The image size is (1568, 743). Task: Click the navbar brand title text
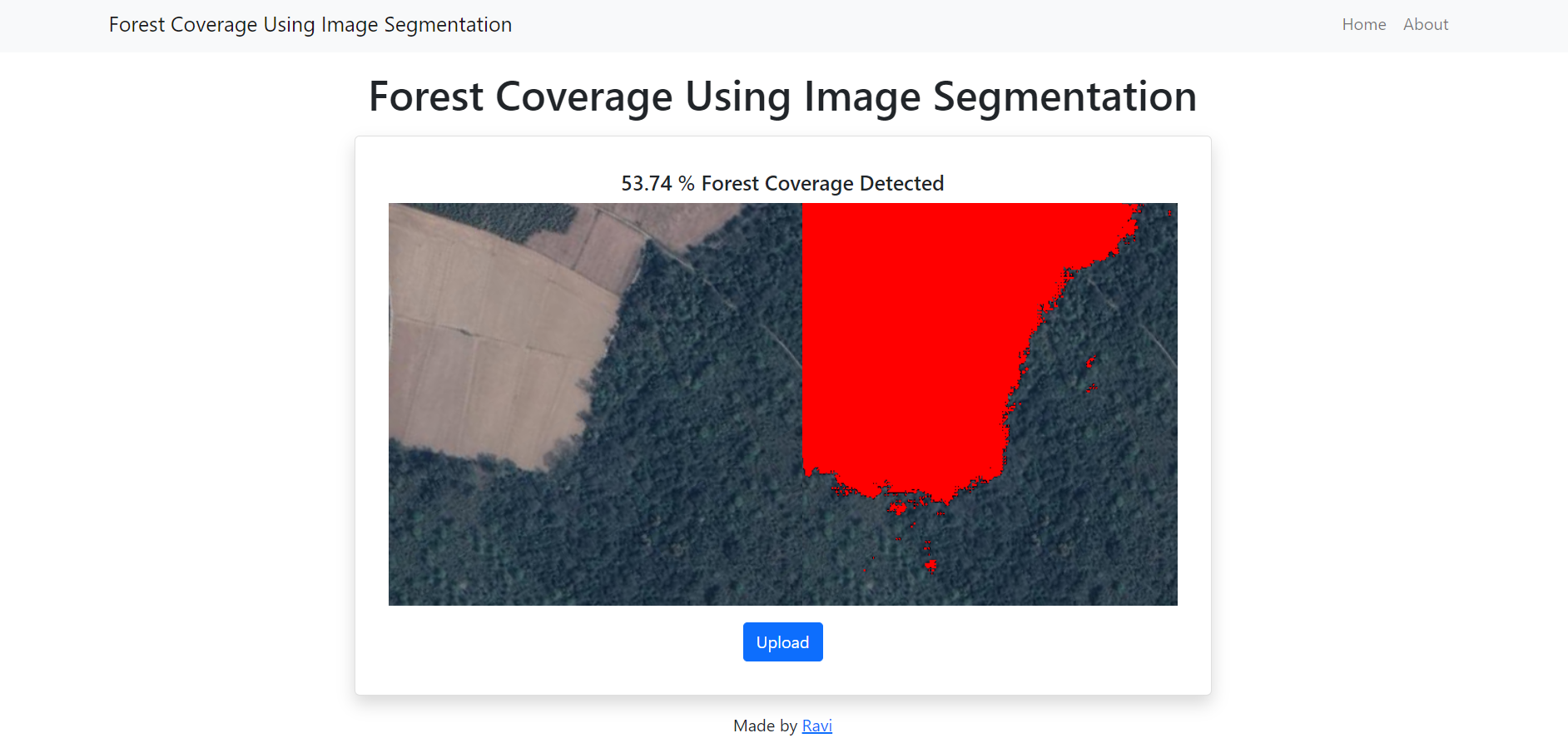pyautogui.click(x=310, y=25)
